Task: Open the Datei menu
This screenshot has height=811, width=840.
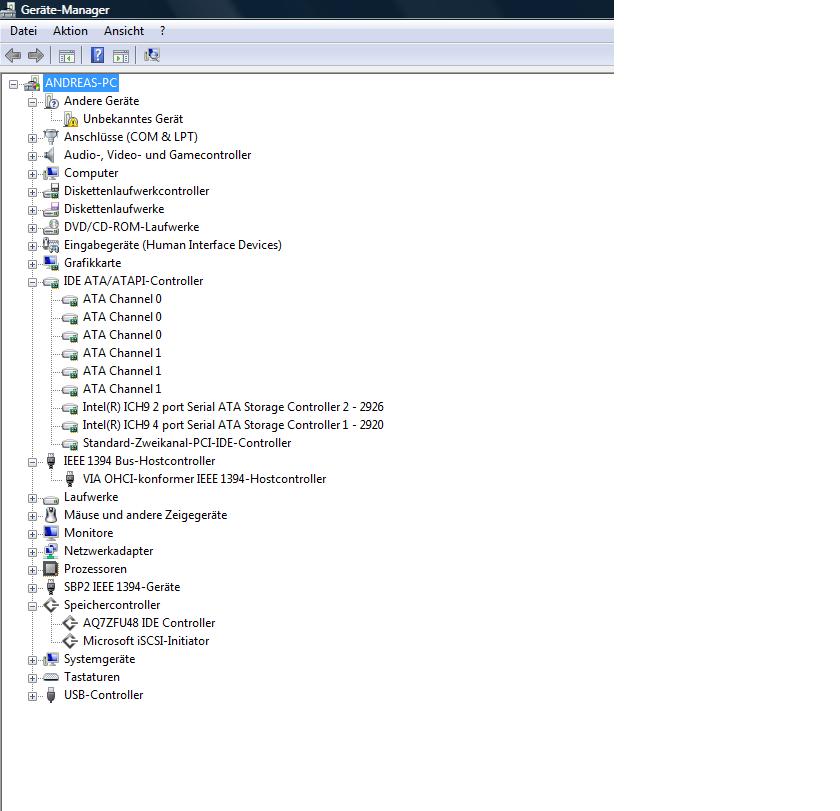Action: click(x=24, y=31)
